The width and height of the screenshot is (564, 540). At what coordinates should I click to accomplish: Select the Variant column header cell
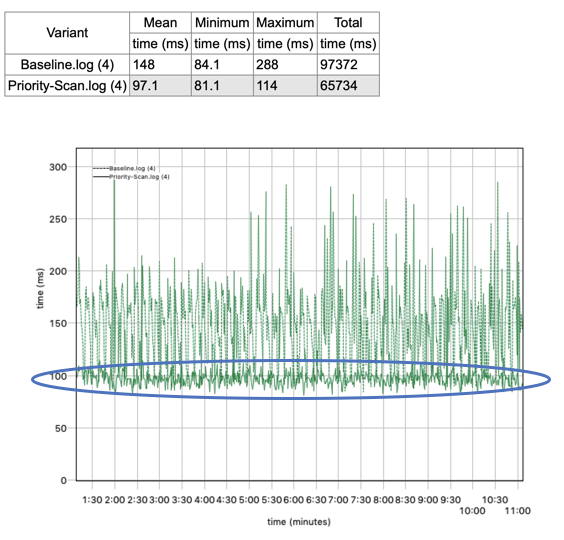(x=67, y=33)
